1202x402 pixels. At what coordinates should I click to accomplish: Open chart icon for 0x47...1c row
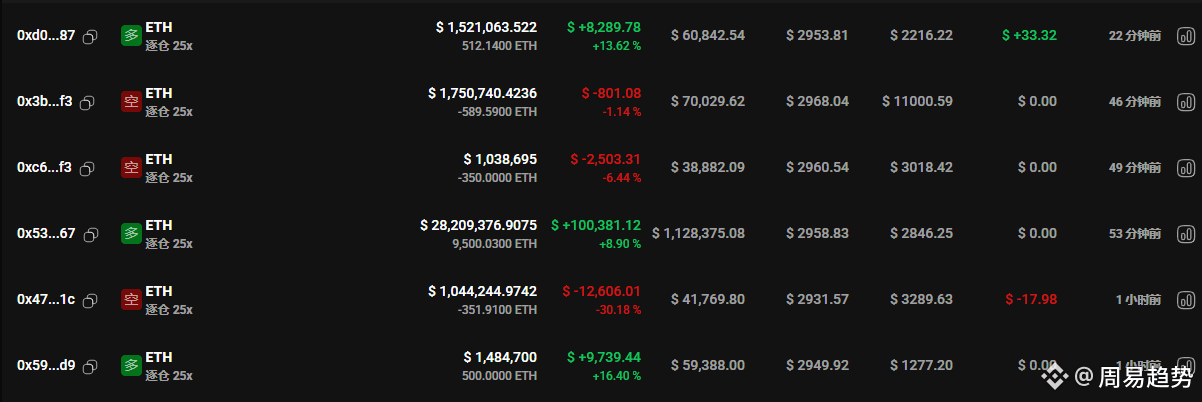click(1186, 300)
